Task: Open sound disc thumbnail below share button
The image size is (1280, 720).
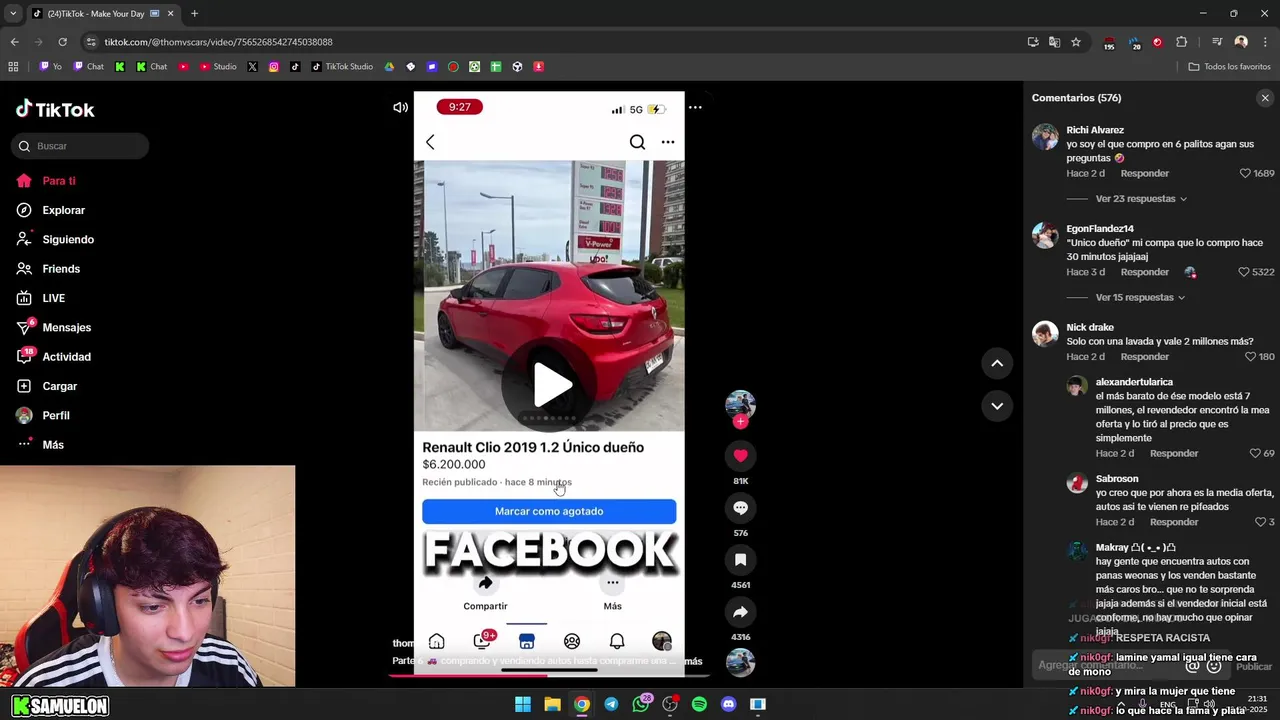Action: tap(740, 662)
